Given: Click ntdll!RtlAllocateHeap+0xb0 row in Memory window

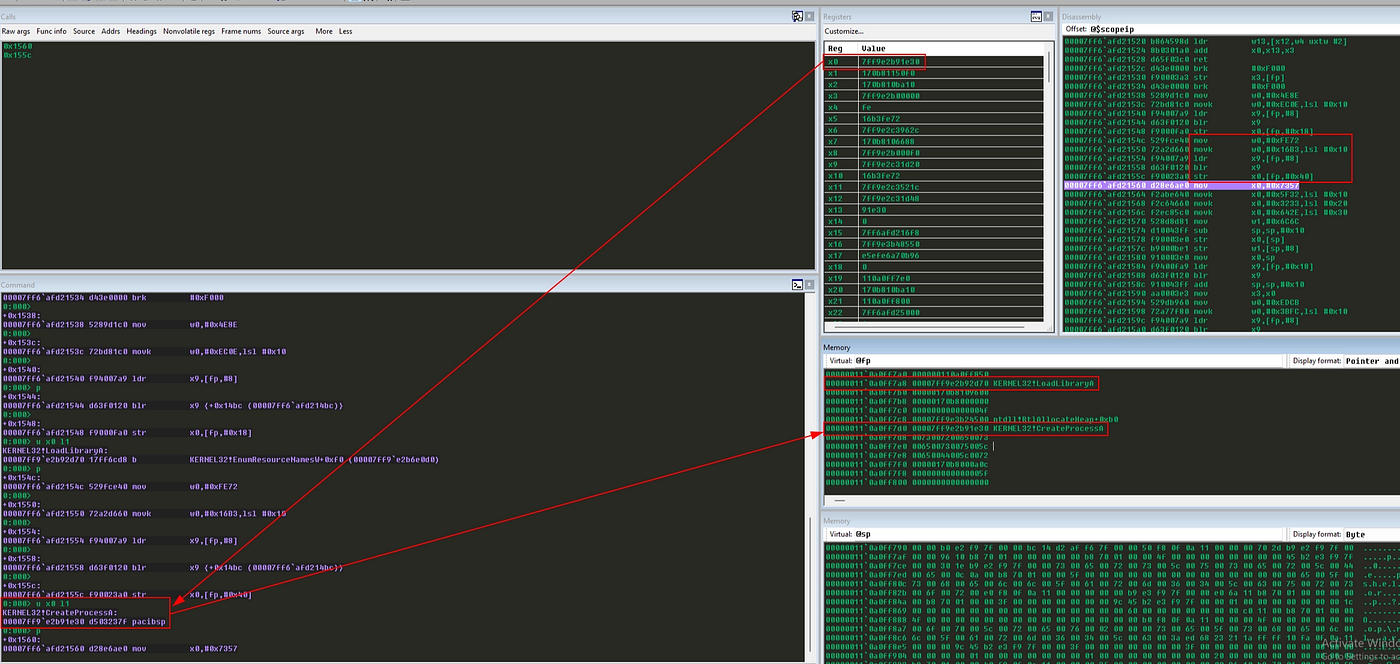Looking at the screenshot, I should (972, 419).
